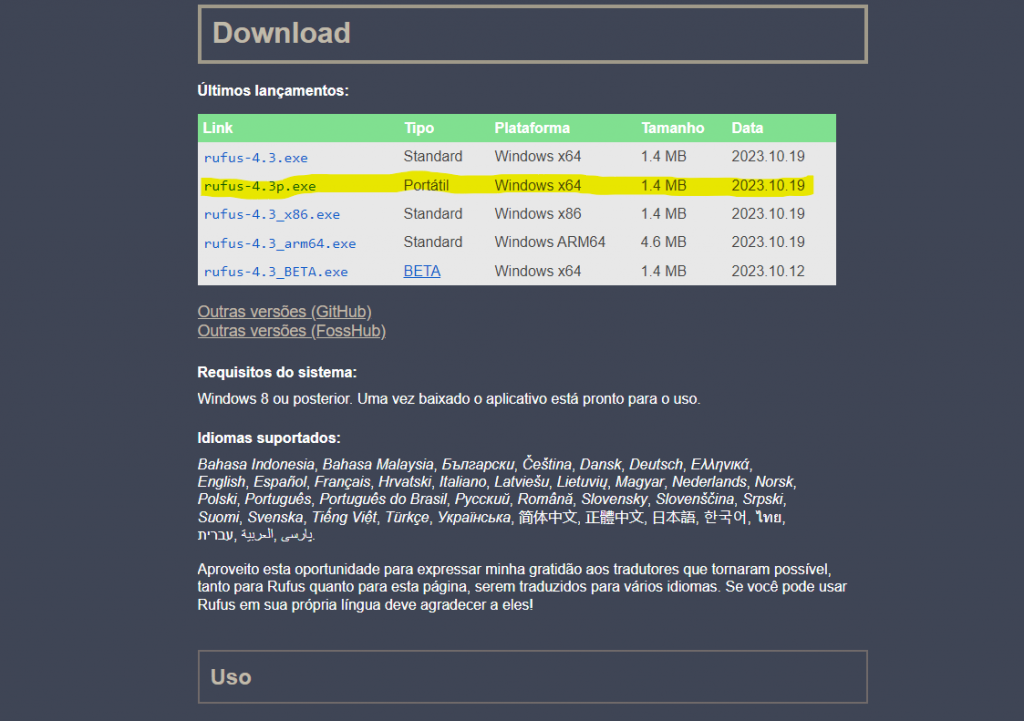The image size is (1024, 721).
Task: Click the Windows 8 ou posterior text
Action: (x=274, y=399)
